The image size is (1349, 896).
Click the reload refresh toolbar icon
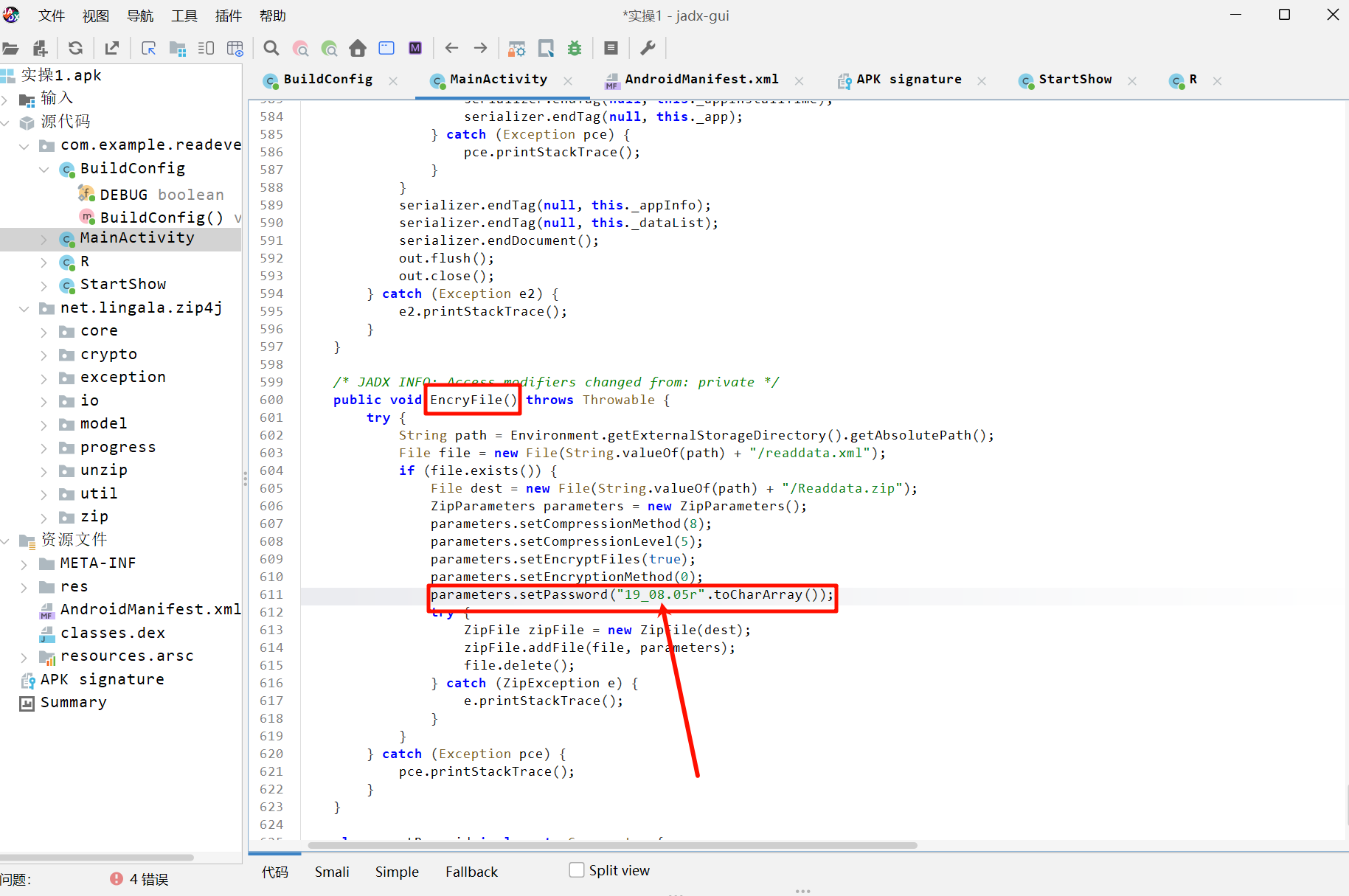click(x=75, y=49)
